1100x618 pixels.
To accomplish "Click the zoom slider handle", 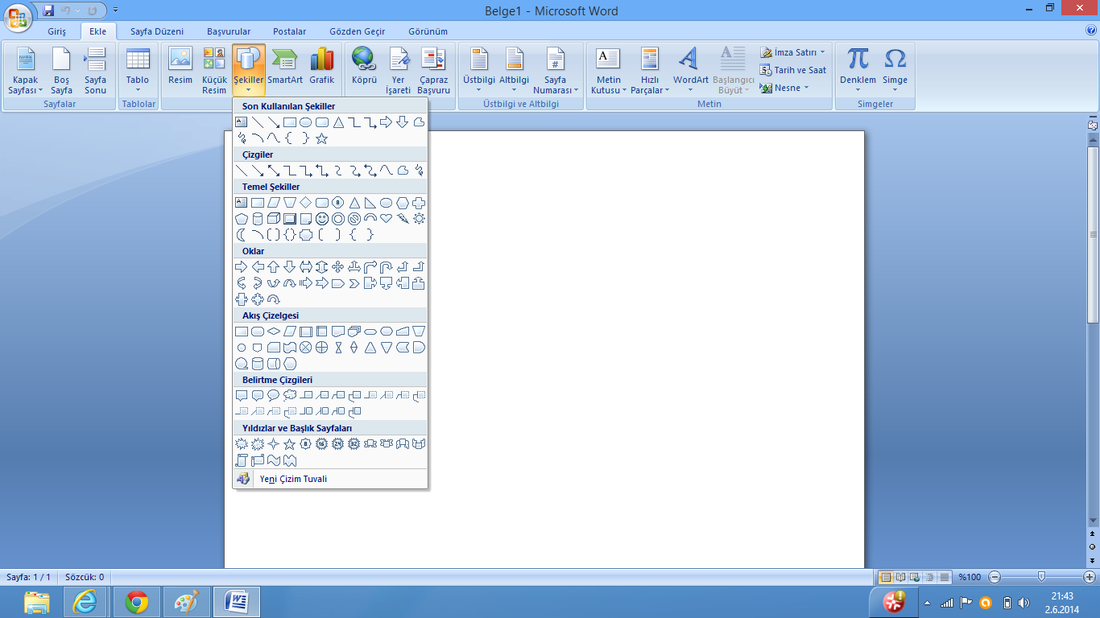I will (1042, 577).
